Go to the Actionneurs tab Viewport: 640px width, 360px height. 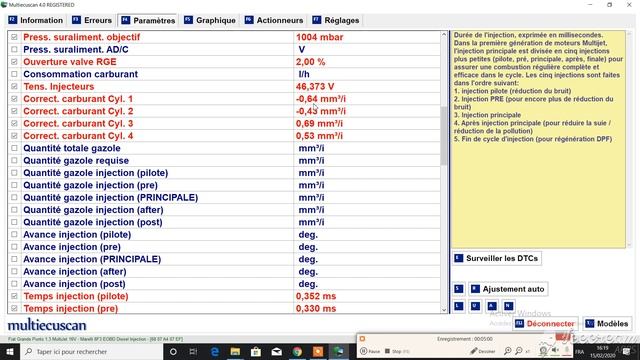tap(274, 20)
